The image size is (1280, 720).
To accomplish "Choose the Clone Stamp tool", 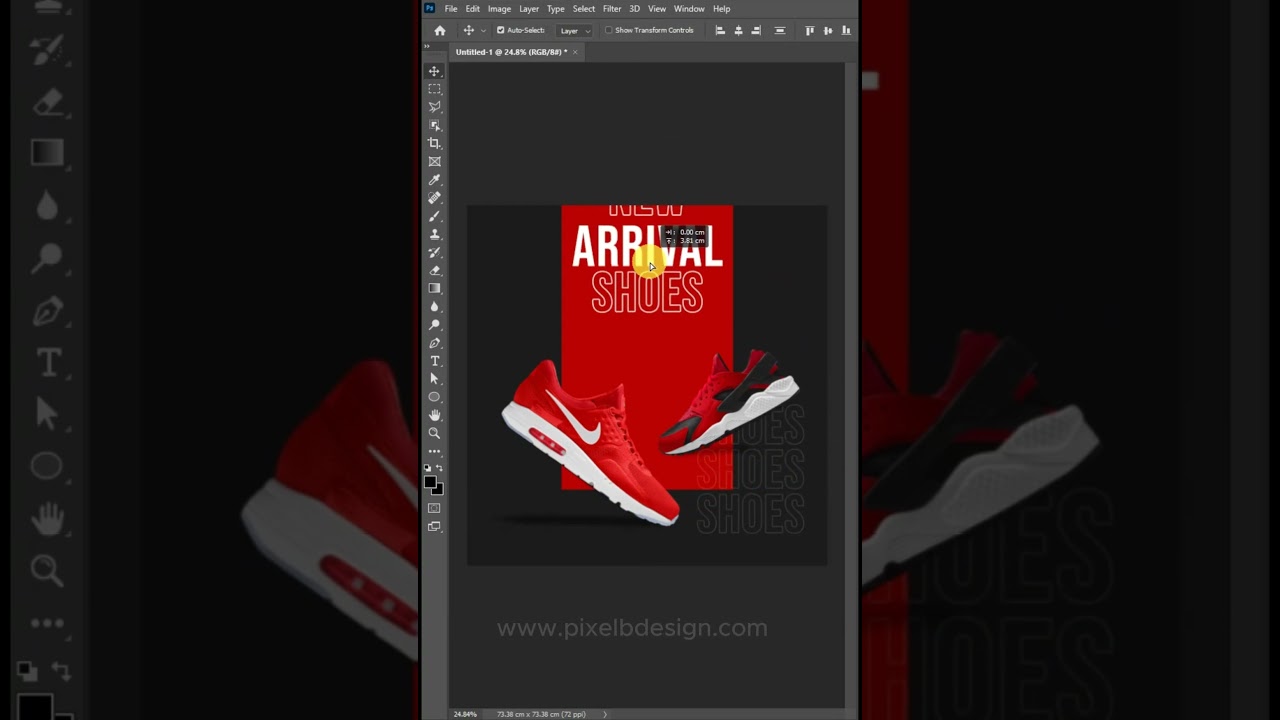I will [x=434, y=234].
